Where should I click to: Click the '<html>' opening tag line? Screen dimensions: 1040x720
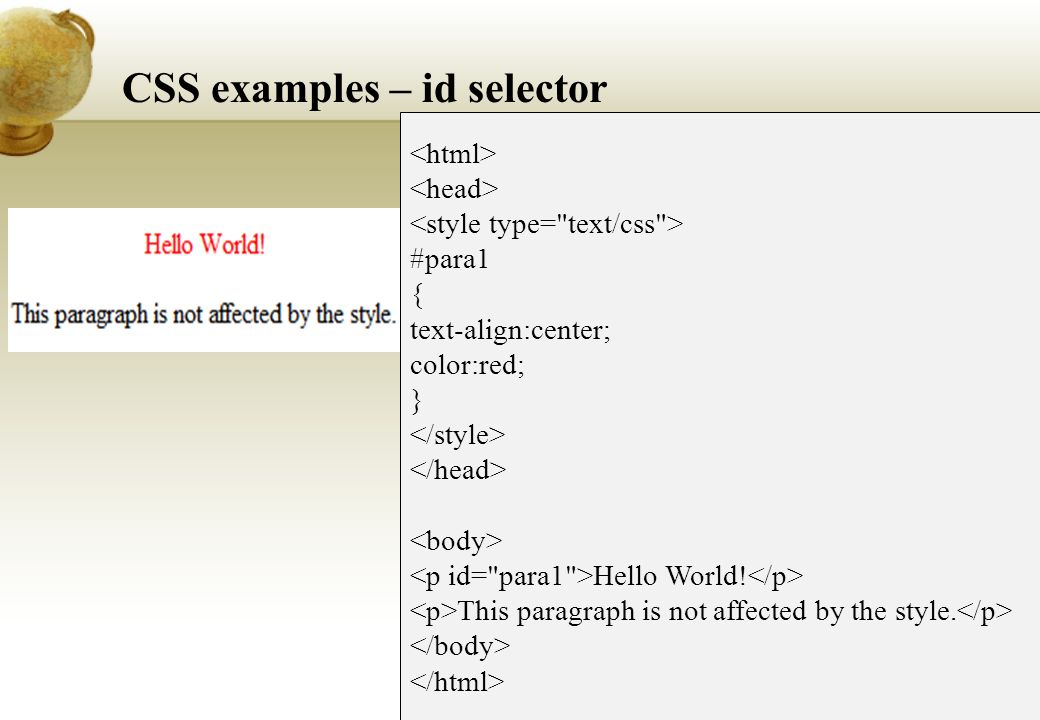click(453, 154)
